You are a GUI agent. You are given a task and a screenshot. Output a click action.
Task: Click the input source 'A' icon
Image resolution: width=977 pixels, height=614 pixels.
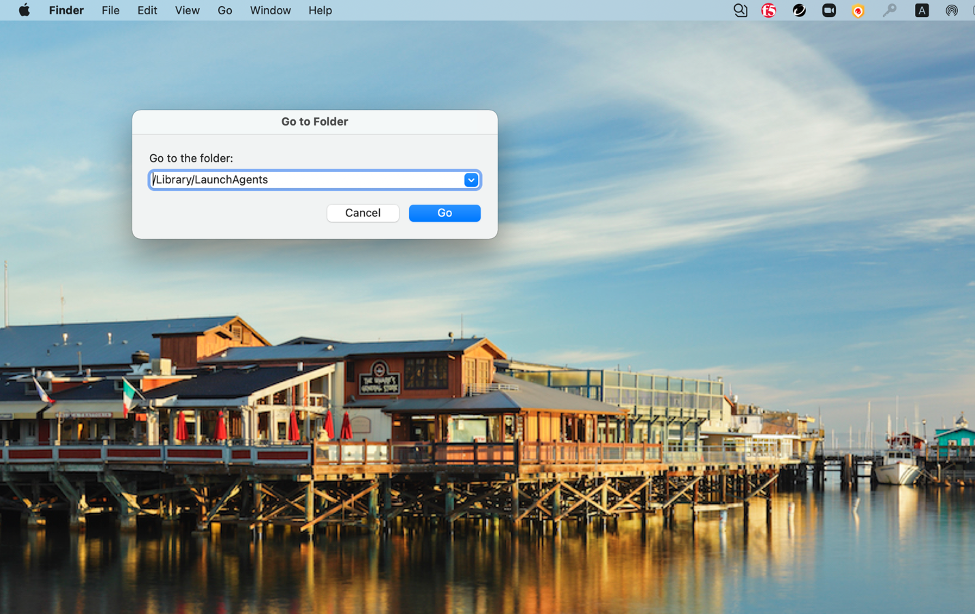point(921,10)
